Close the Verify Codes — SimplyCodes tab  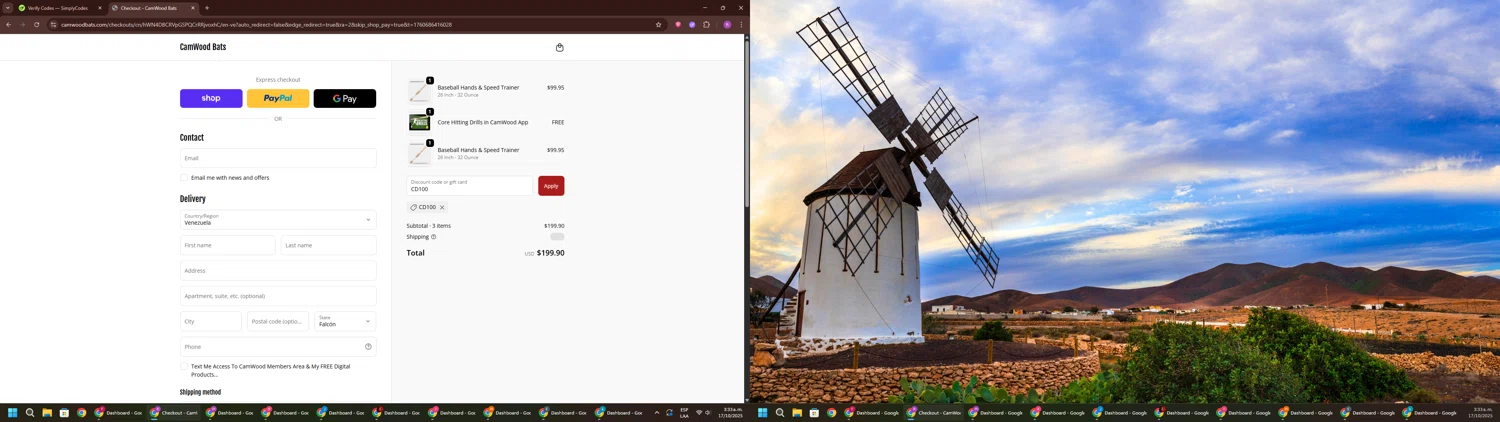(x=99, y=8)
